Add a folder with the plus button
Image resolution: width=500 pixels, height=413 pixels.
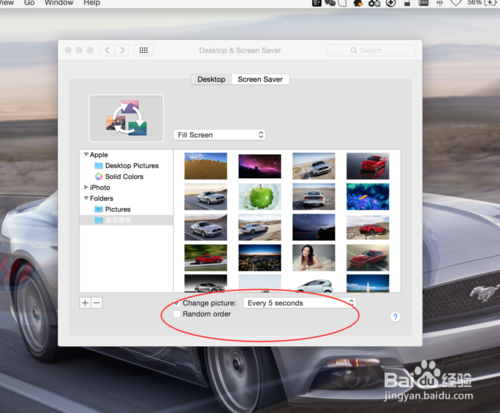(85, 303)
